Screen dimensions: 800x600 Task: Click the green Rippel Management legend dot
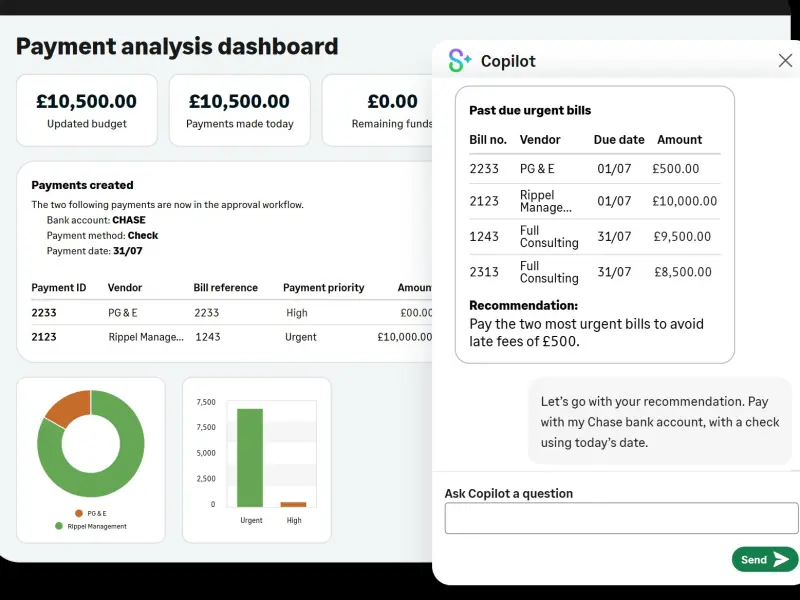(59, 526)
